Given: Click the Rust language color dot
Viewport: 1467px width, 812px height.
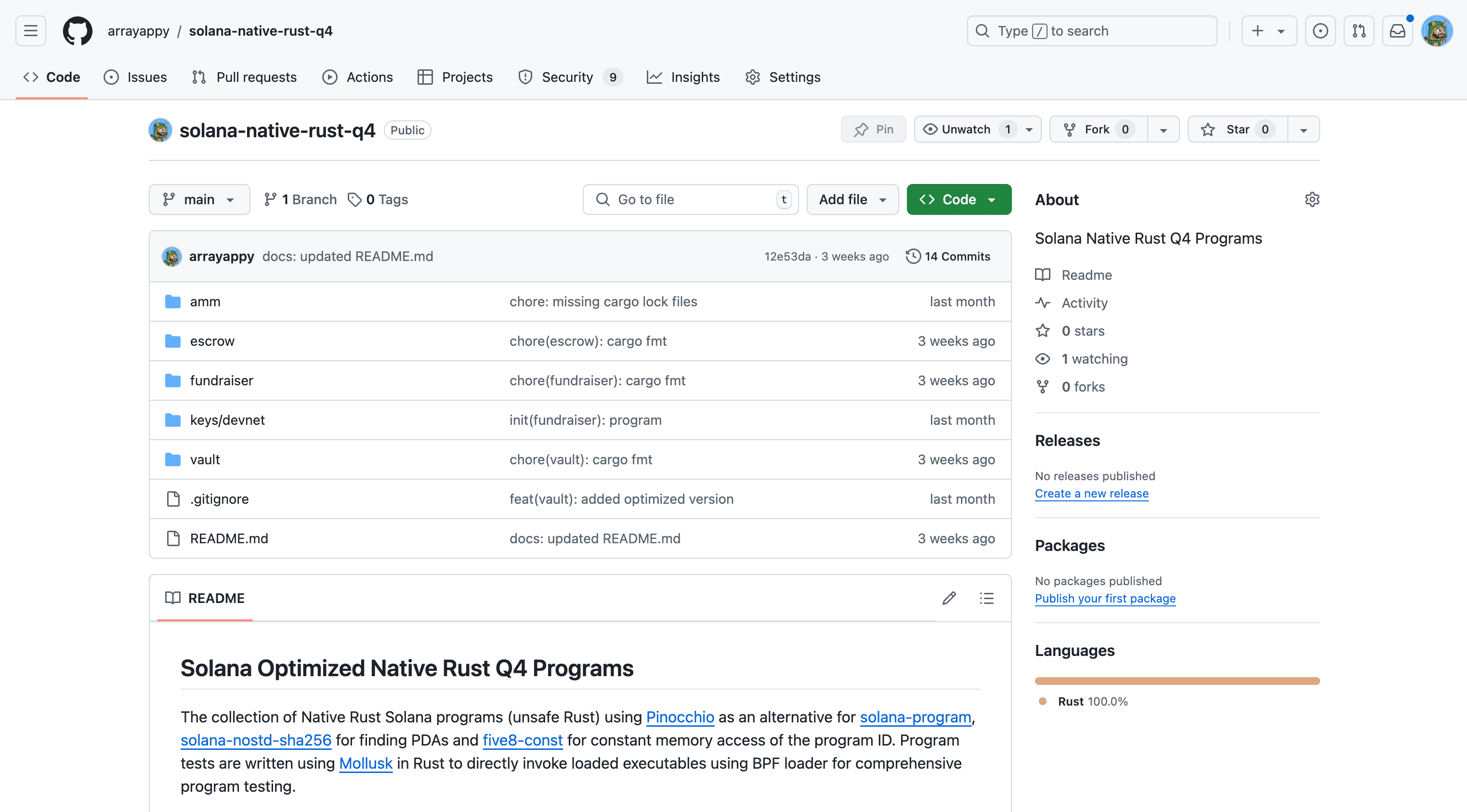Looking at the screenshot, I should pos(1043,701).
